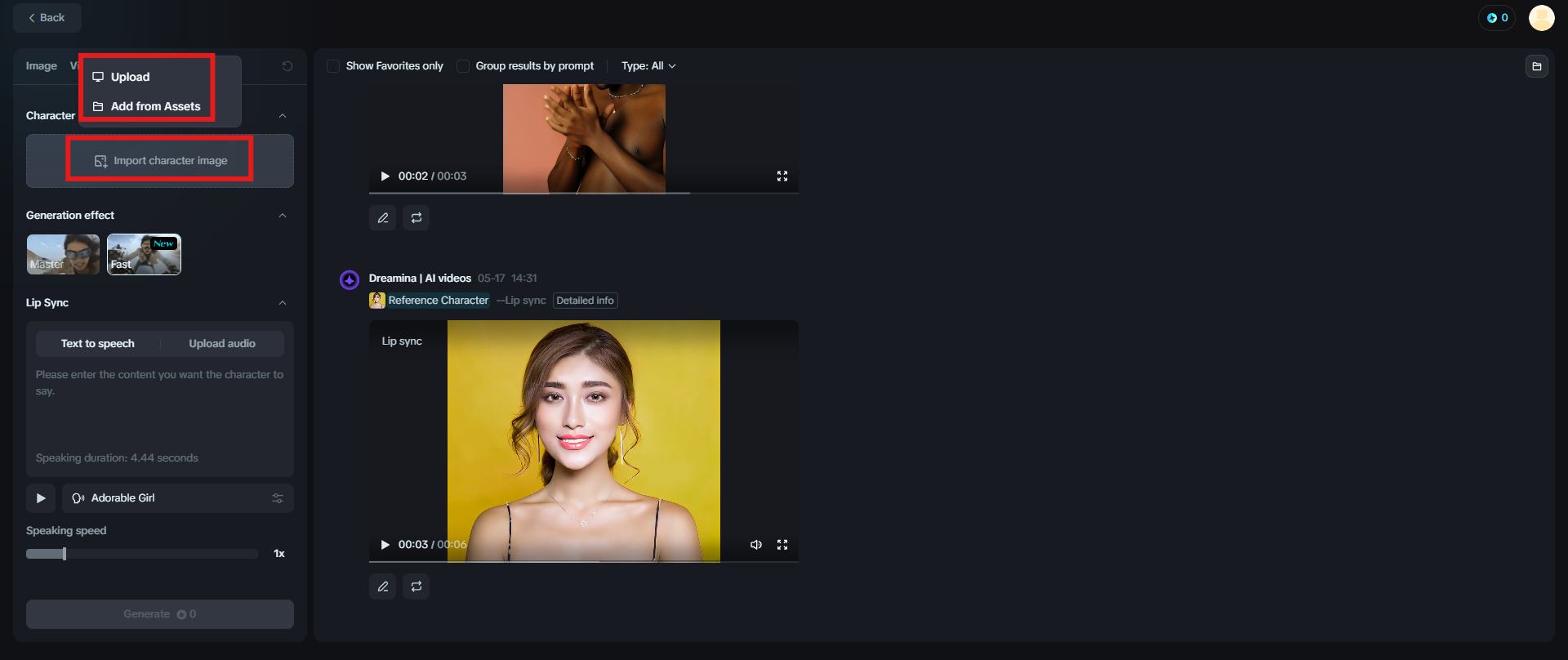Collapse the Character section

click(x=283, y=116)
